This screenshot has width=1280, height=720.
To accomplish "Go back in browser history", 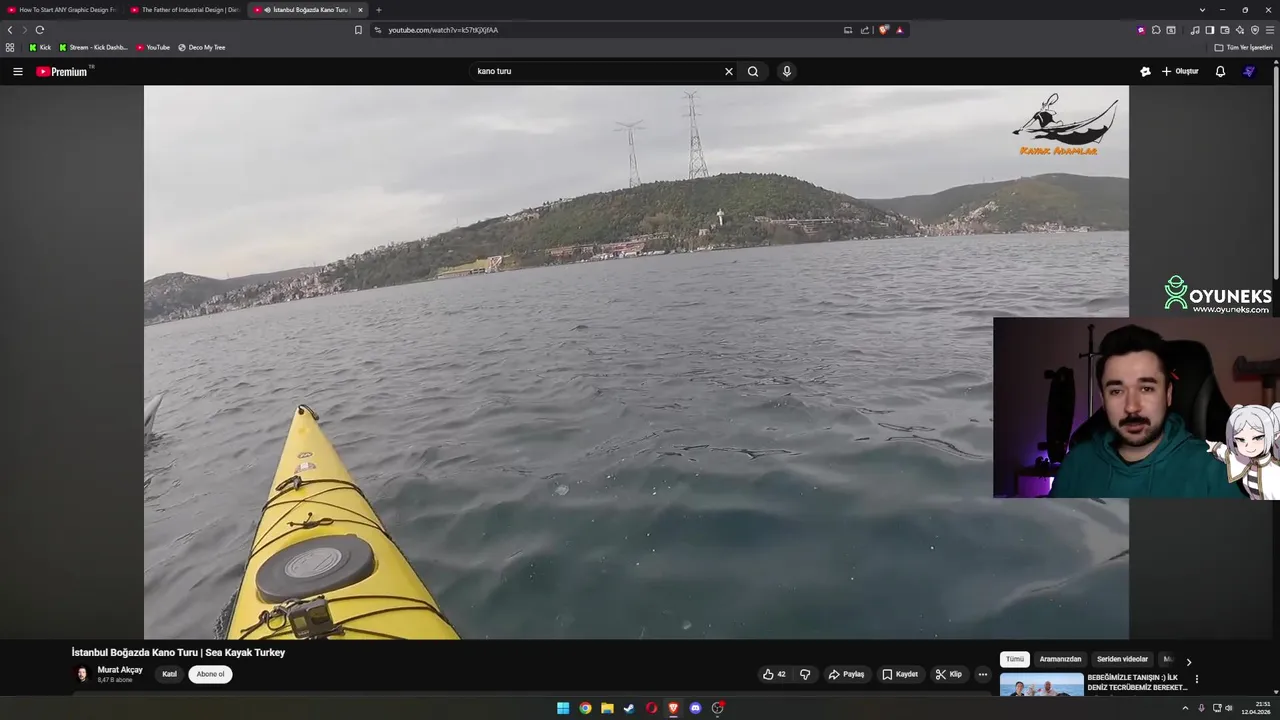I will [10, 30].
